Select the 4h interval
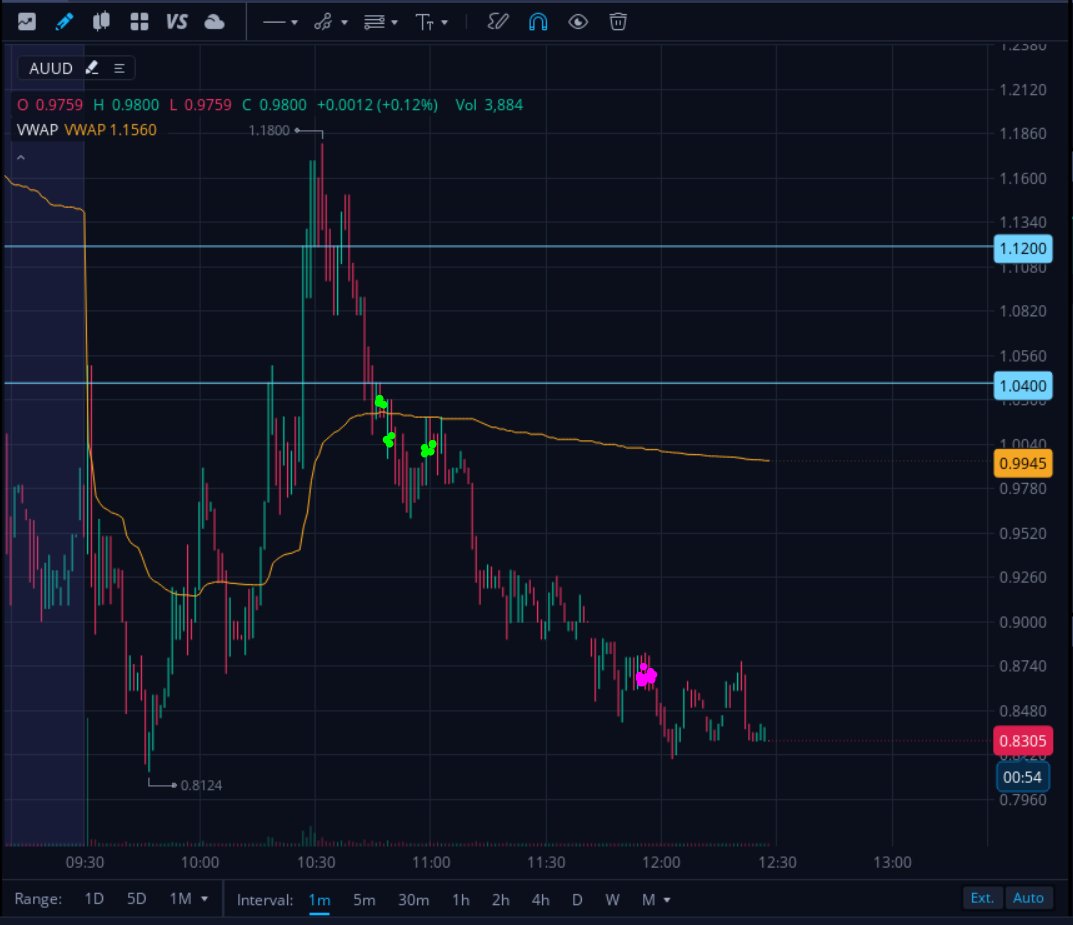Screen dimensions: 1073x925 click(541, 900)
